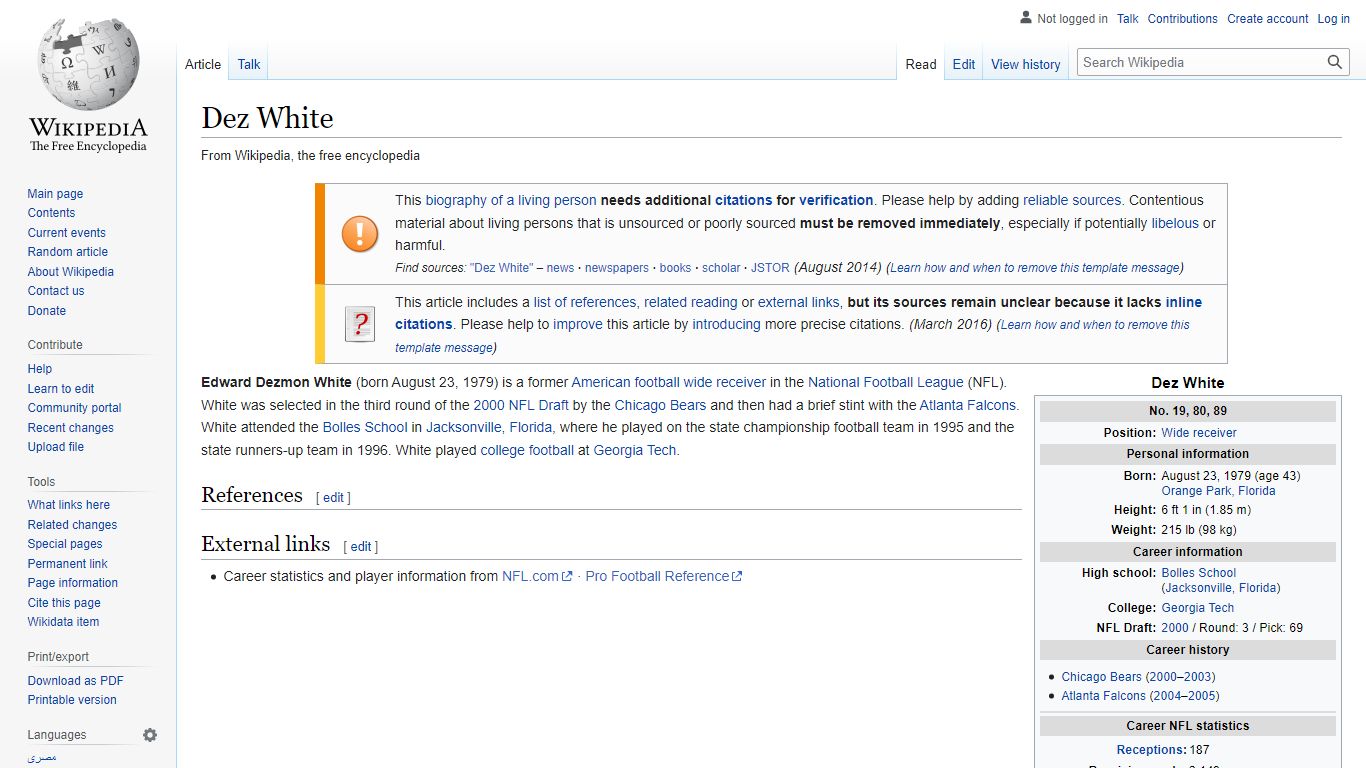Open biography of a living person link
The image size is (1366, 768).
[x=511, y=200]
